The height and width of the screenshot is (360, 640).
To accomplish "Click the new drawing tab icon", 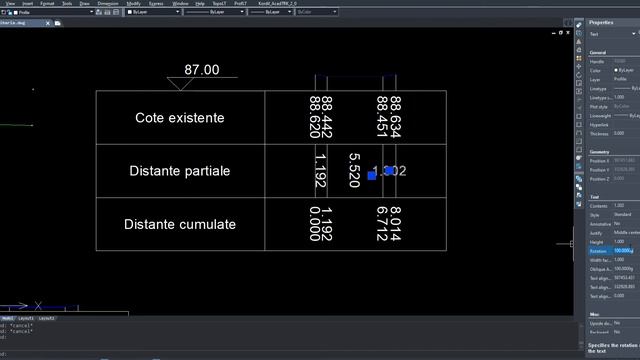I will pos(58,23).
